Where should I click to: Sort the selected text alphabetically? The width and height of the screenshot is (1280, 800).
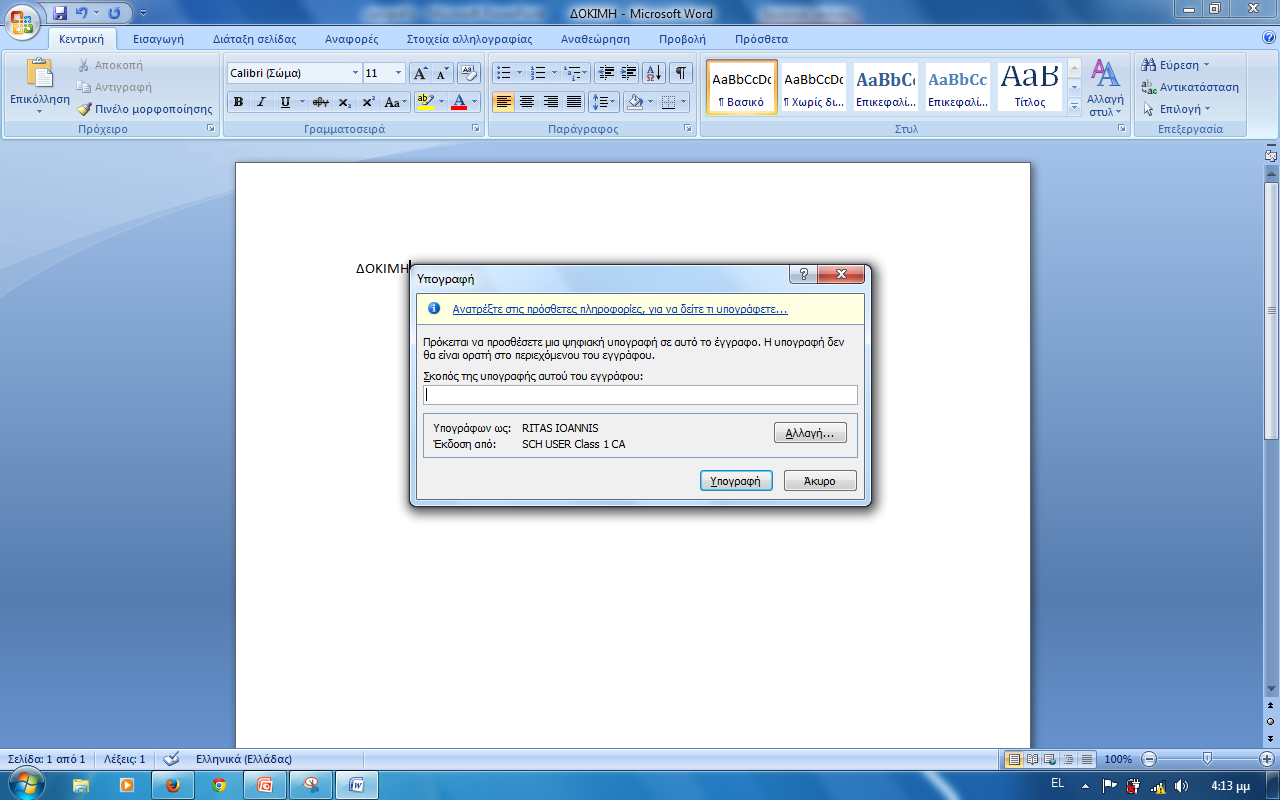click(x=654, y=73)
